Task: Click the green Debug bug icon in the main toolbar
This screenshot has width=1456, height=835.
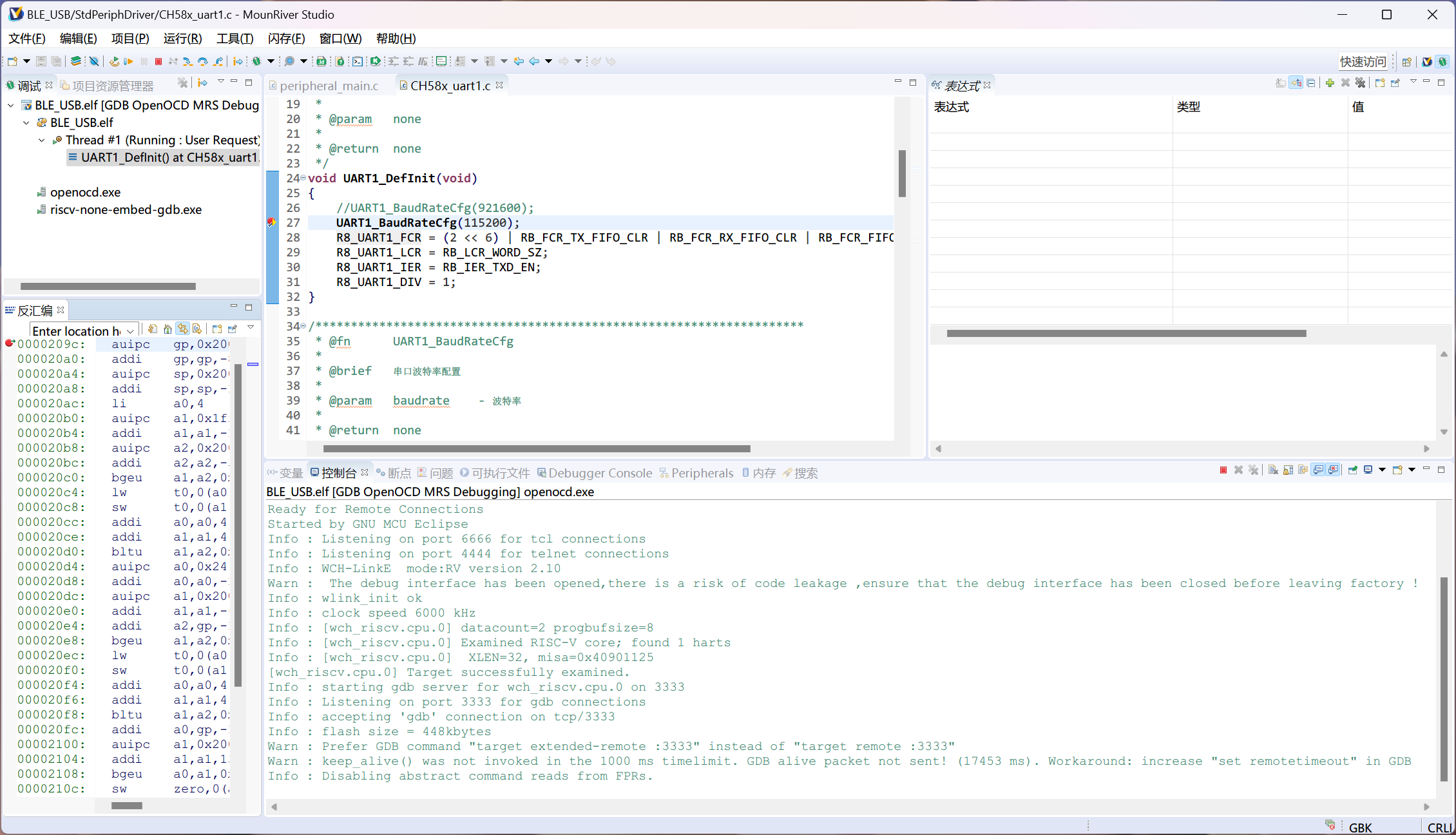Action: tap(256, 61)
